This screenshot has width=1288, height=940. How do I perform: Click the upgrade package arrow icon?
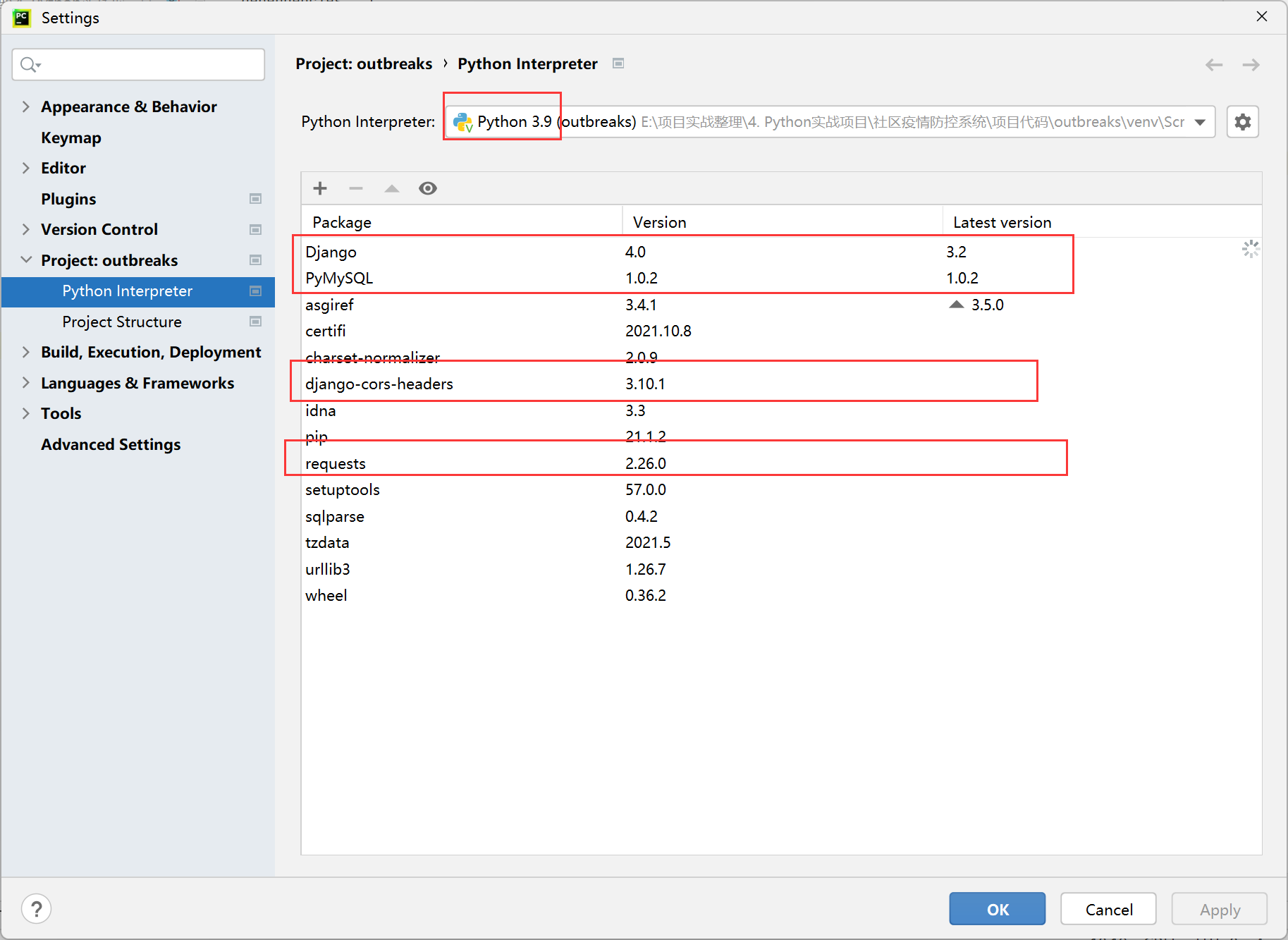pyautogui.click(x=392, y=188)
